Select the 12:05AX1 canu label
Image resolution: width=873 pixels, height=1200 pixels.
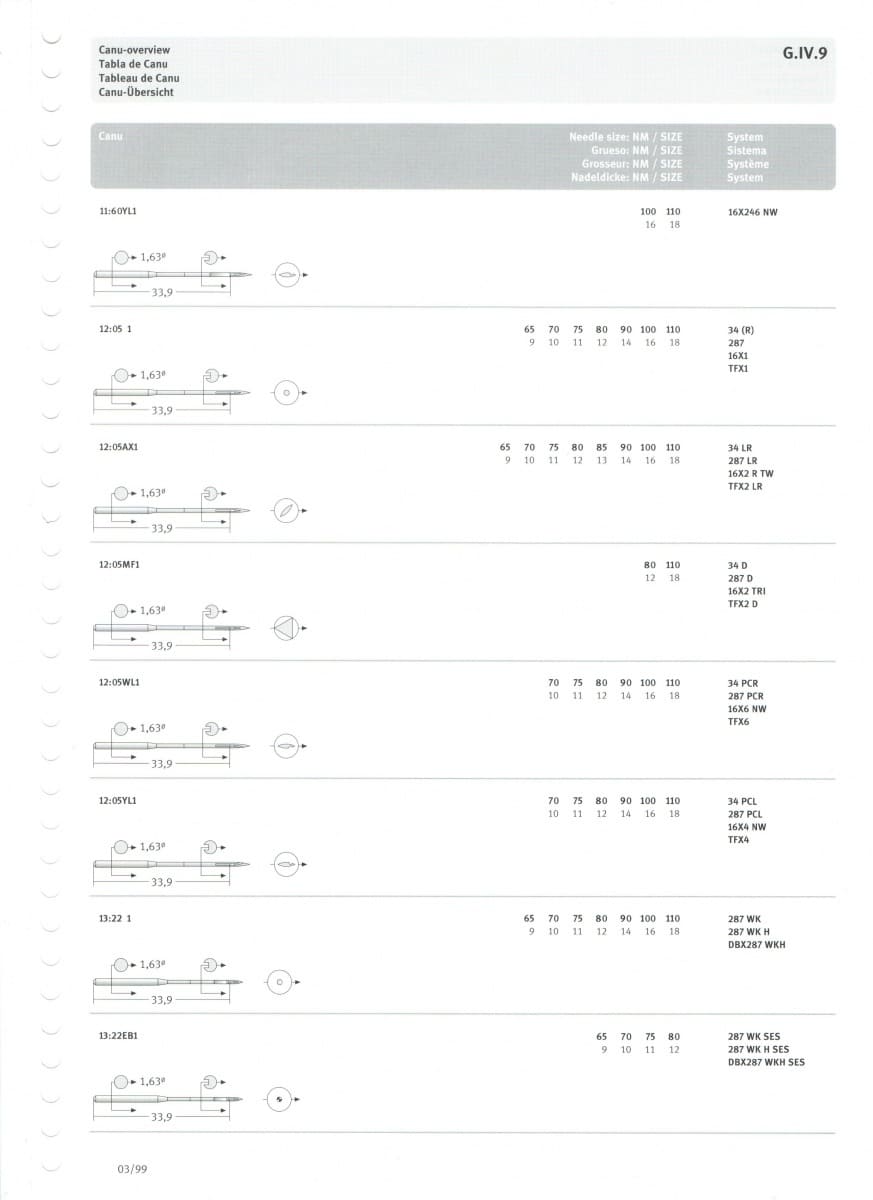[x=118, y=447]
